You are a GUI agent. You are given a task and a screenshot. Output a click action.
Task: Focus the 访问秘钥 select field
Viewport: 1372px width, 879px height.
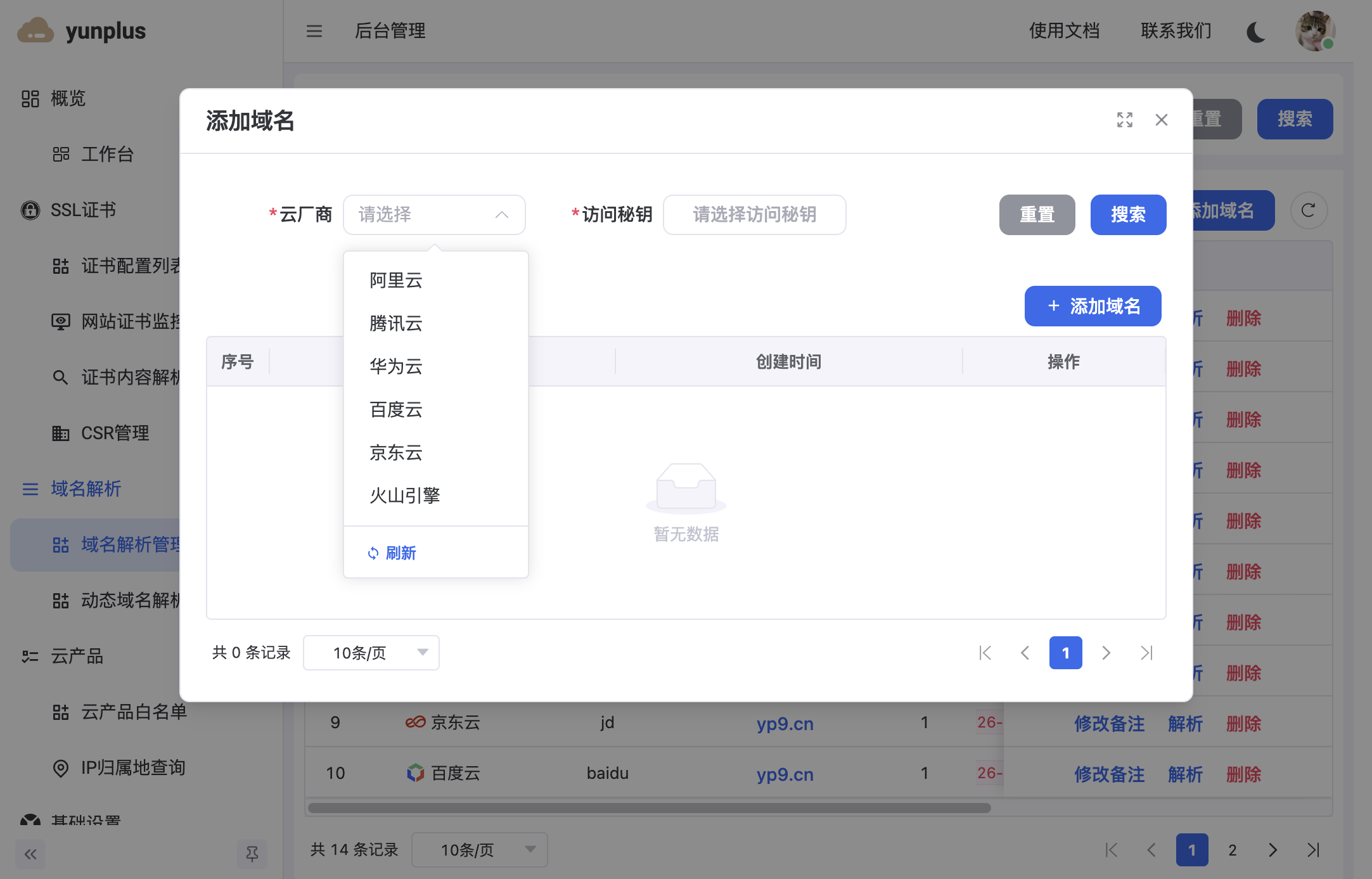754,215
